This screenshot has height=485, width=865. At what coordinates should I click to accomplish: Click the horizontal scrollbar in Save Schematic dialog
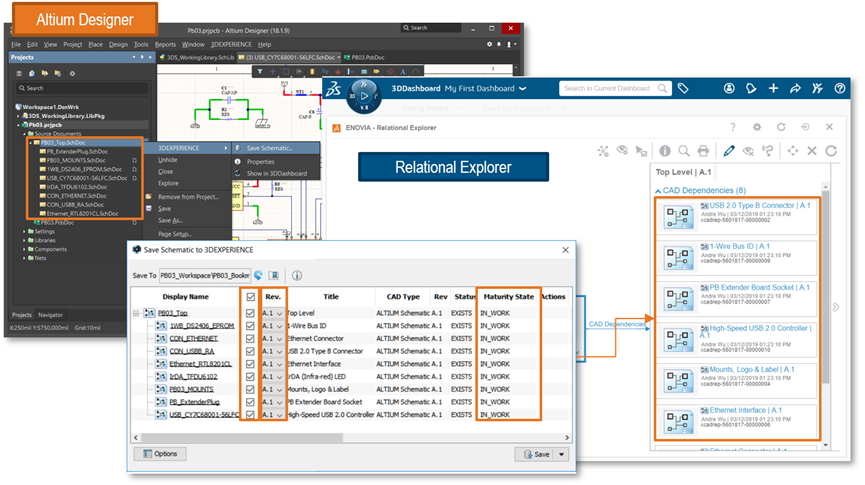coord(242,438)
